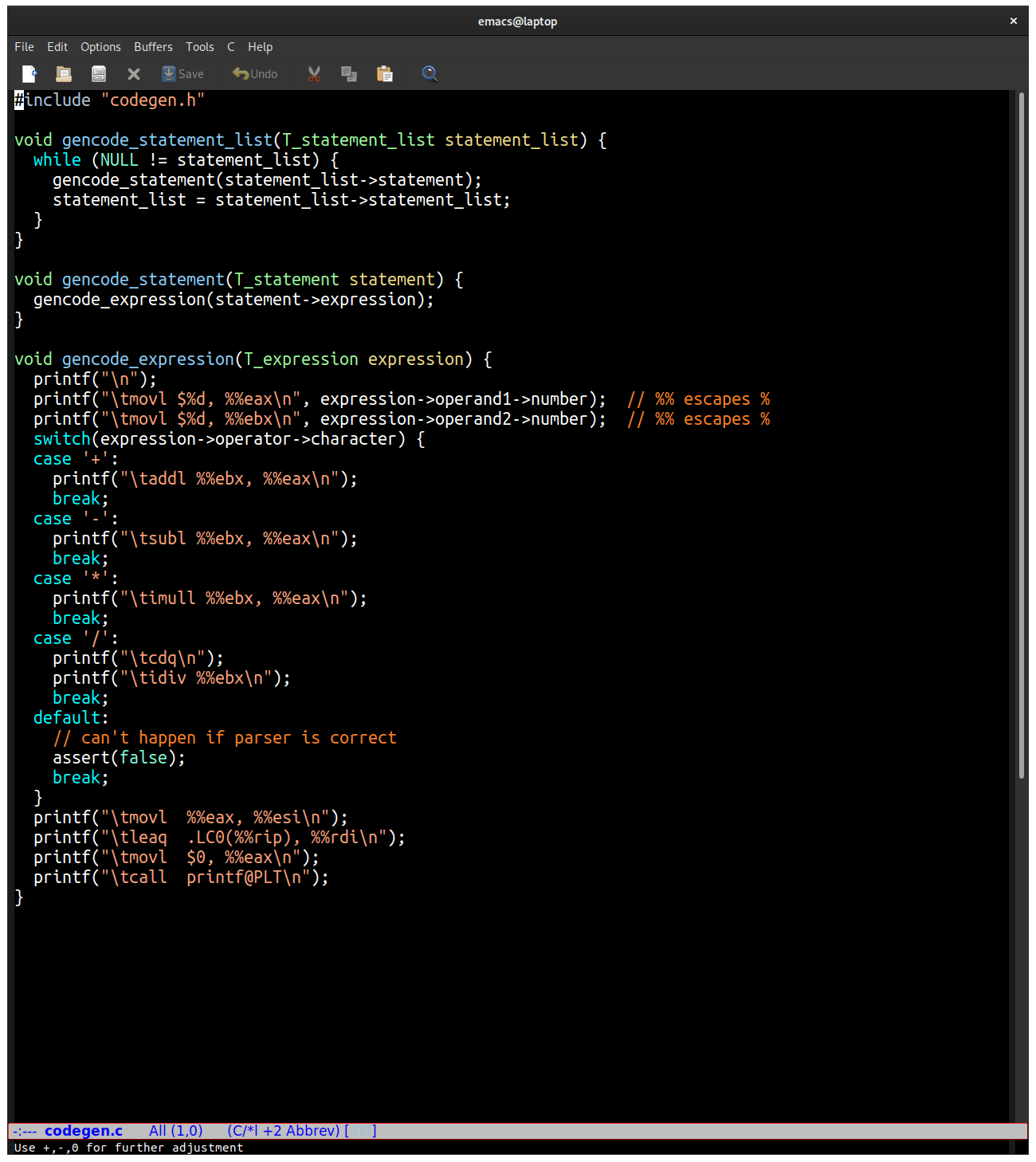Open a file with the folder toolbar icon
The width and height of the screenshot is (1036, 1162).
[x=64, y=73]
